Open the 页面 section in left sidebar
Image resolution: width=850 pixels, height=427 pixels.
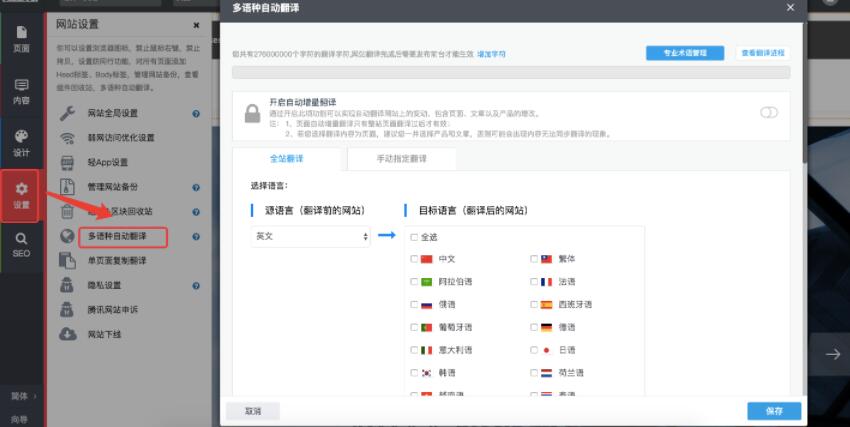pos(21,39)
